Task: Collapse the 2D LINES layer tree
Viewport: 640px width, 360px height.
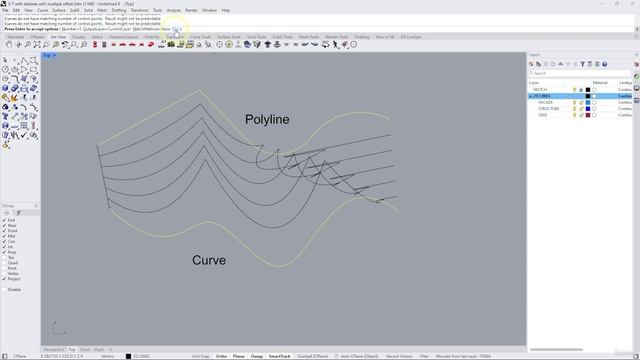Action: 531,96
